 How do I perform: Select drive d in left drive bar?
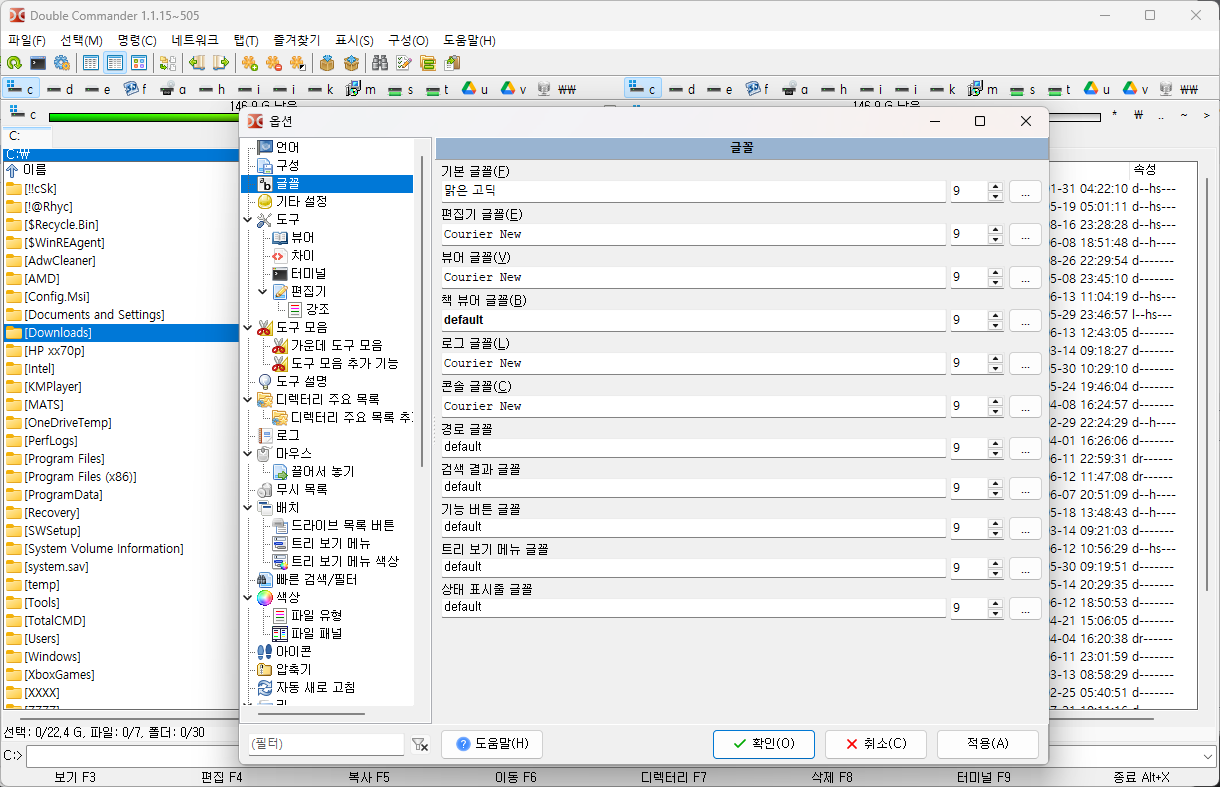point(61,89)
